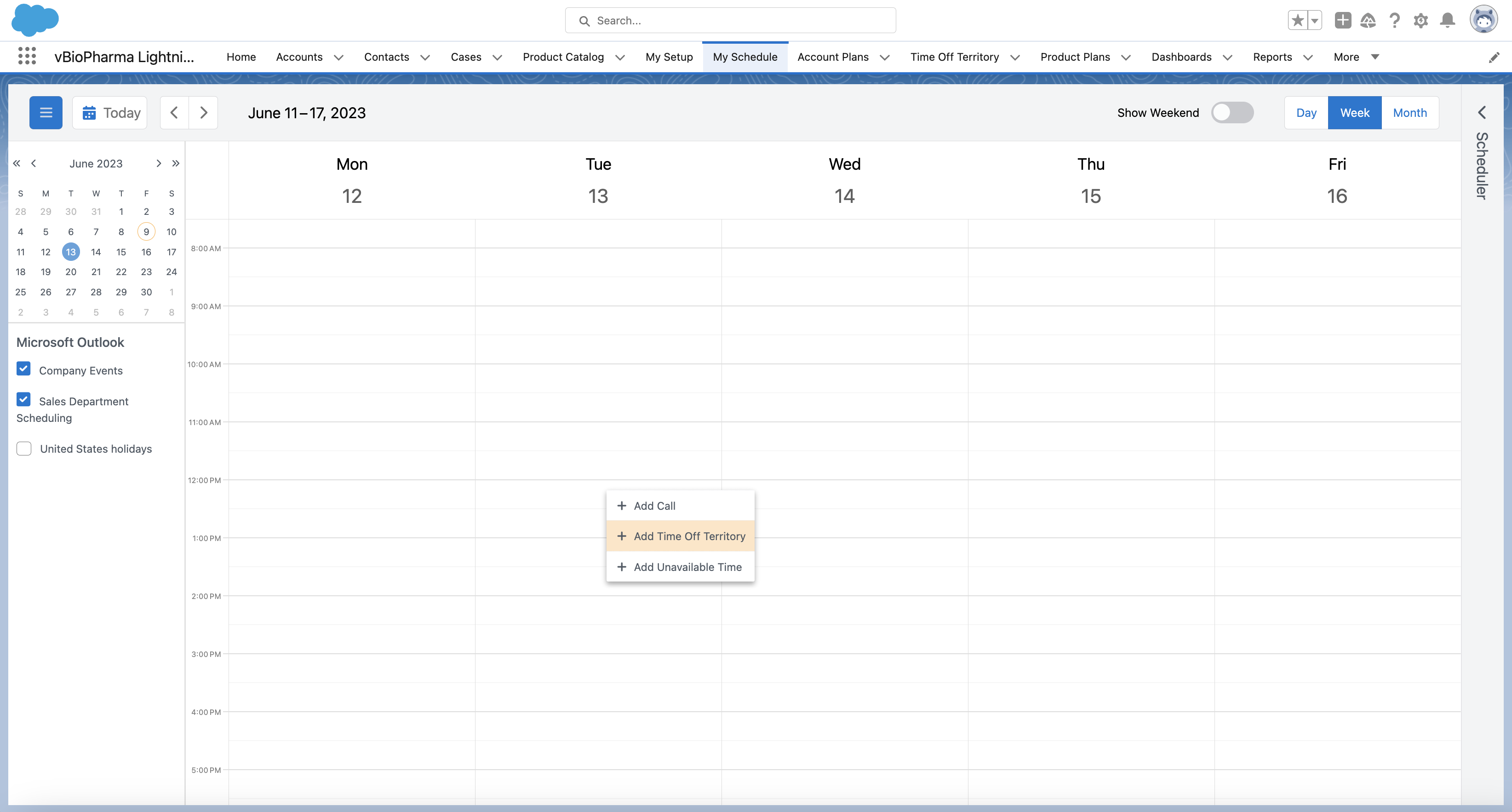Enable United States holidays checkbox

click(x=24, y=449)
